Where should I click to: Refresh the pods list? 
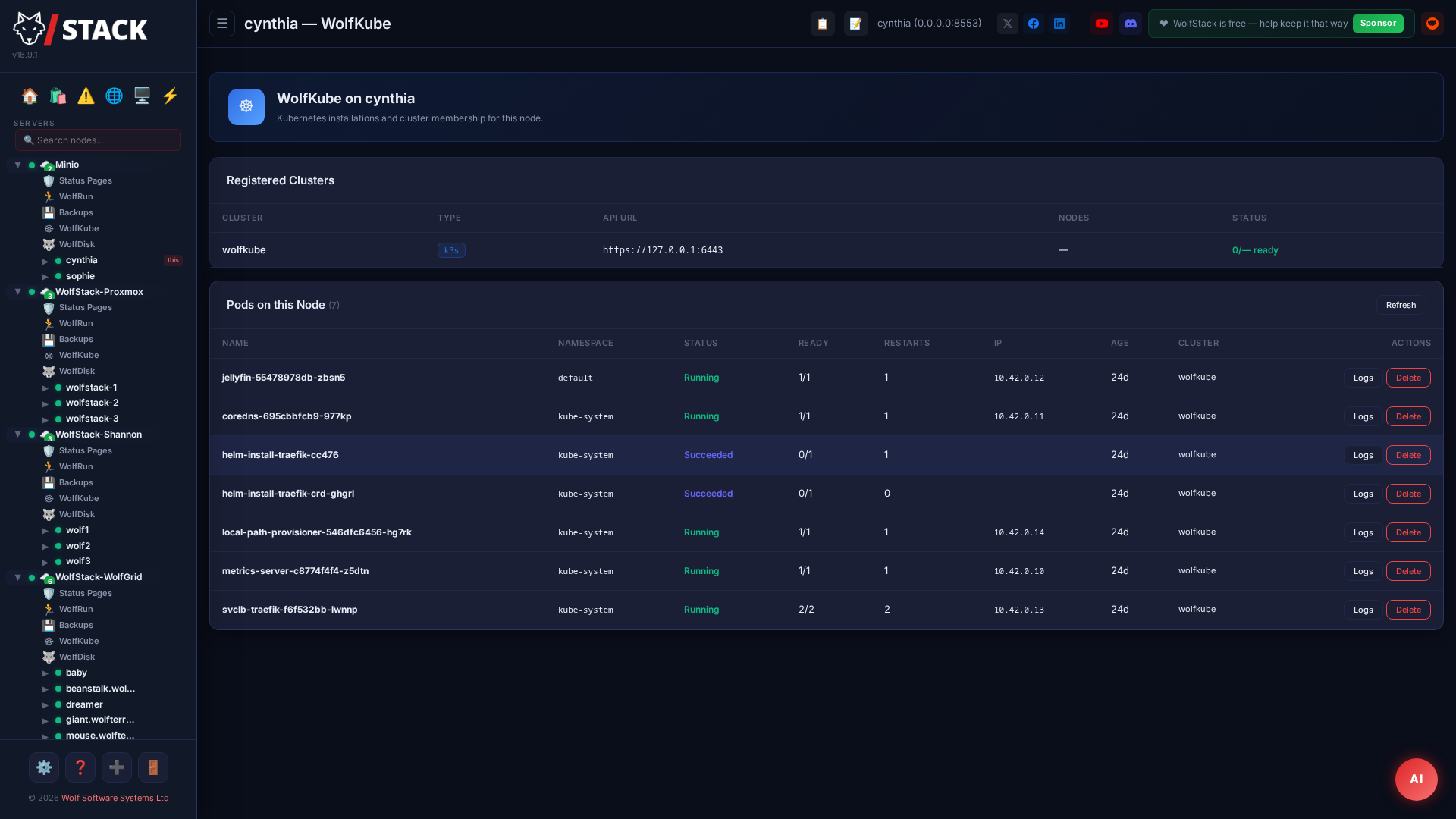tap(1401, 305)
